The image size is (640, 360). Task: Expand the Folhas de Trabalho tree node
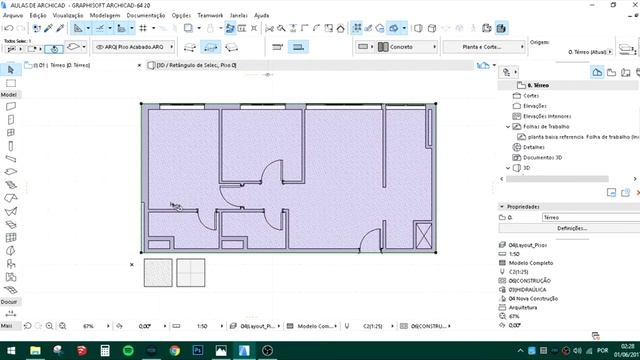pyautogui.click(x=508, y=127)
